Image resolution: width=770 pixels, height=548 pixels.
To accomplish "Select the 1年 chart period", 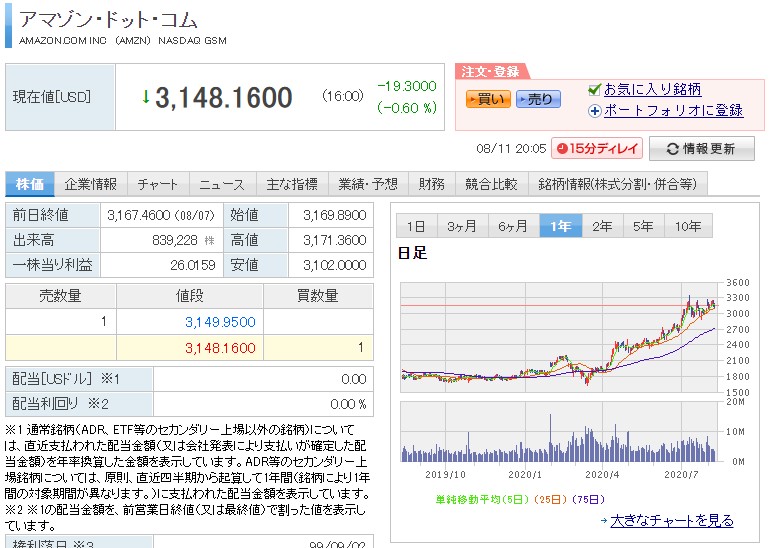I will [560, 226].
